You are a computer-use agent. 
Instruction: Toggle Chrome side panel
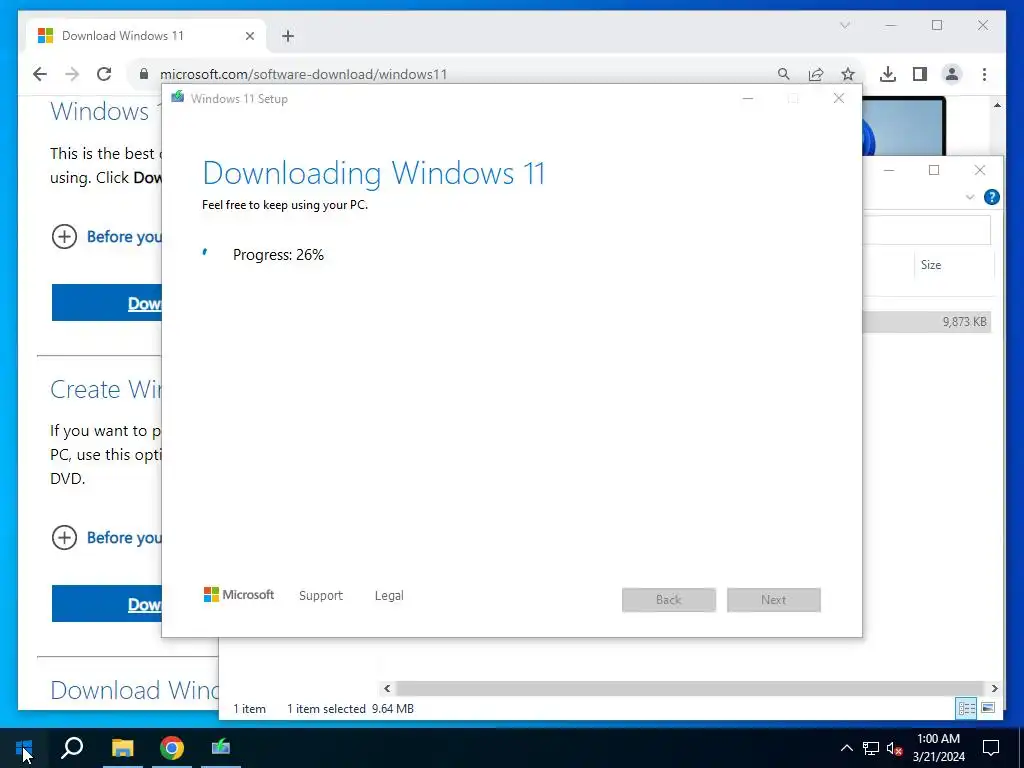pyautogui.click(x=920, y=74)
